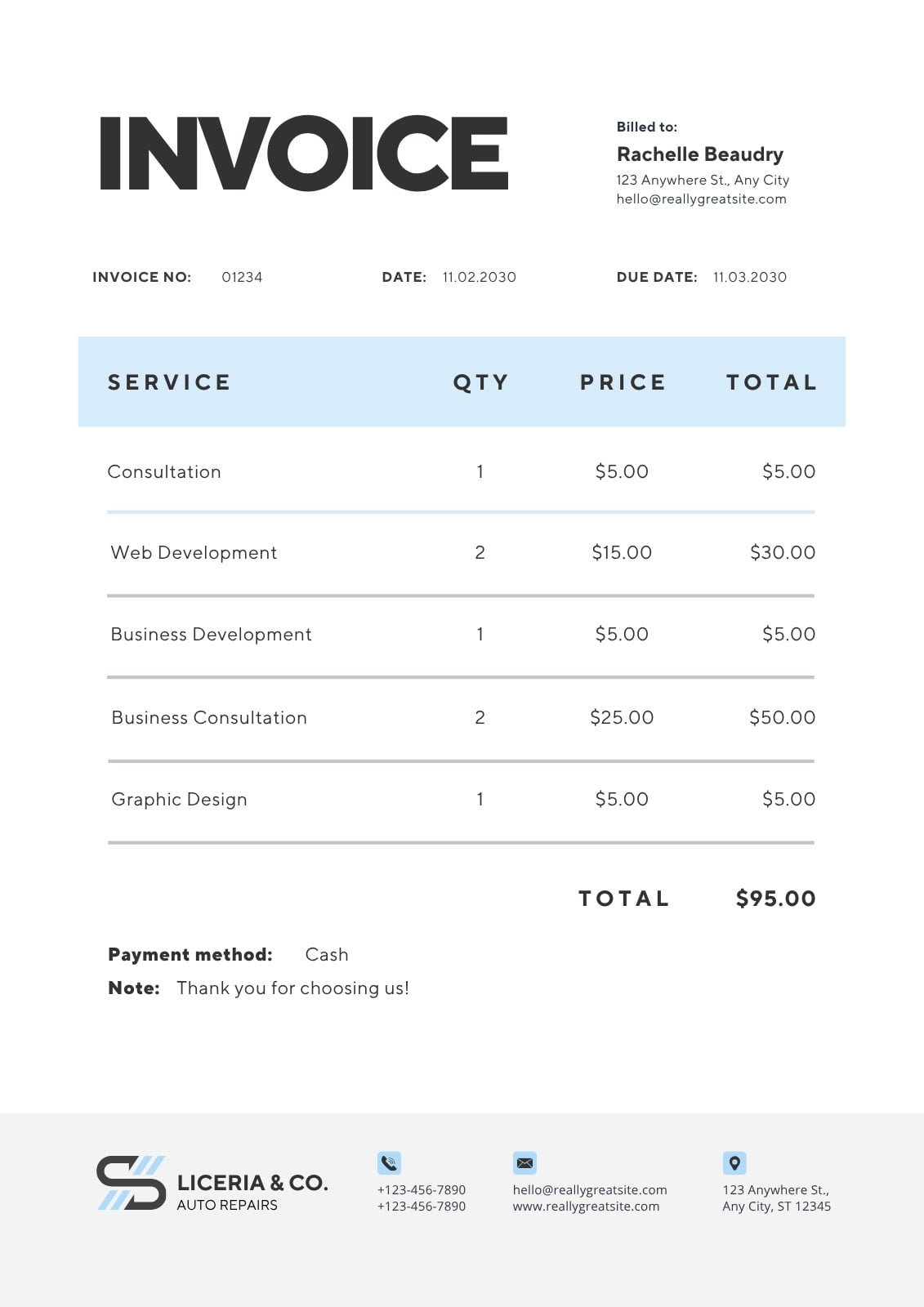The image size is (924, 1307).
Task: Click the envelope email icon
Action: tap(524, 1162)
